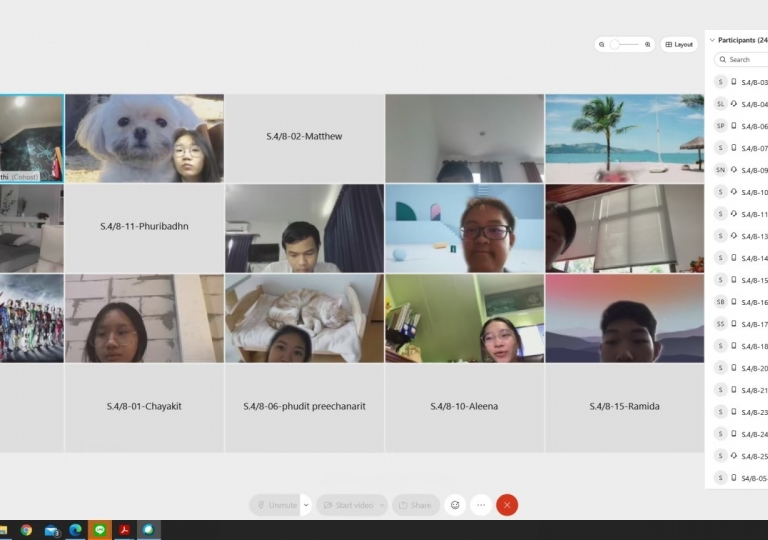Open audio options arrow next to Unmute
768x540 pixels.
point(306,505)
